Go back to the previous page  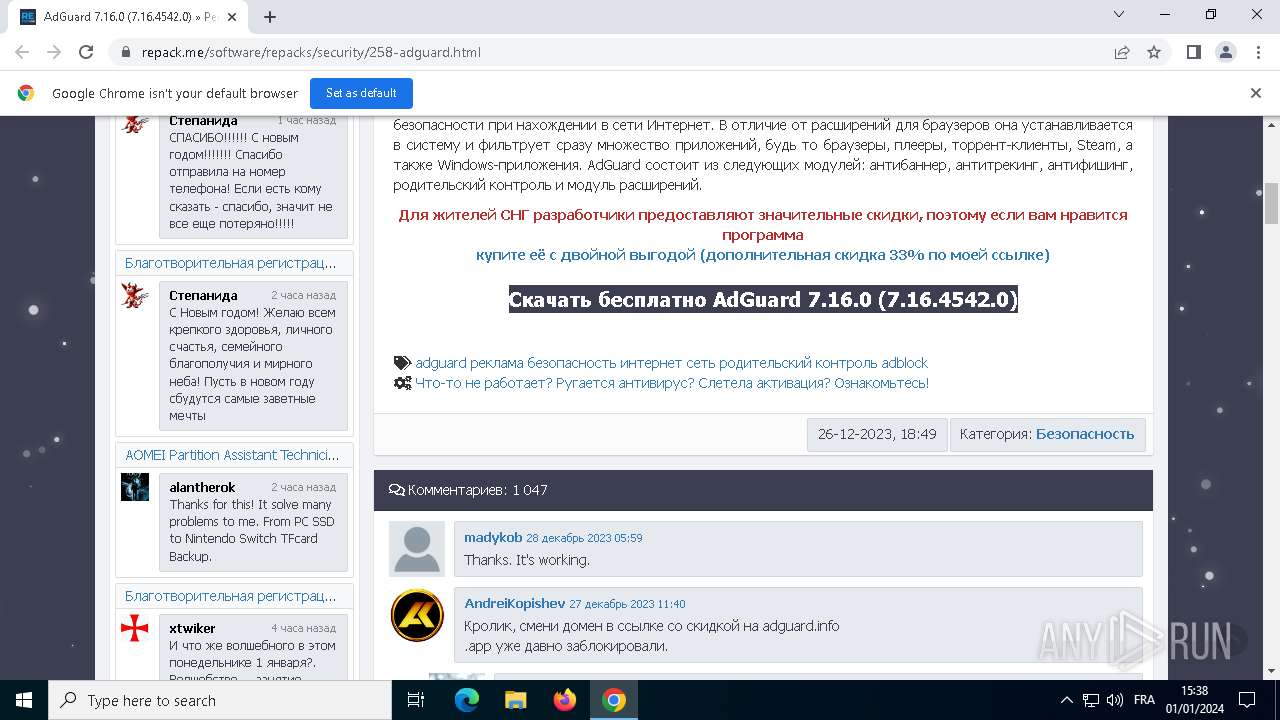22,52
